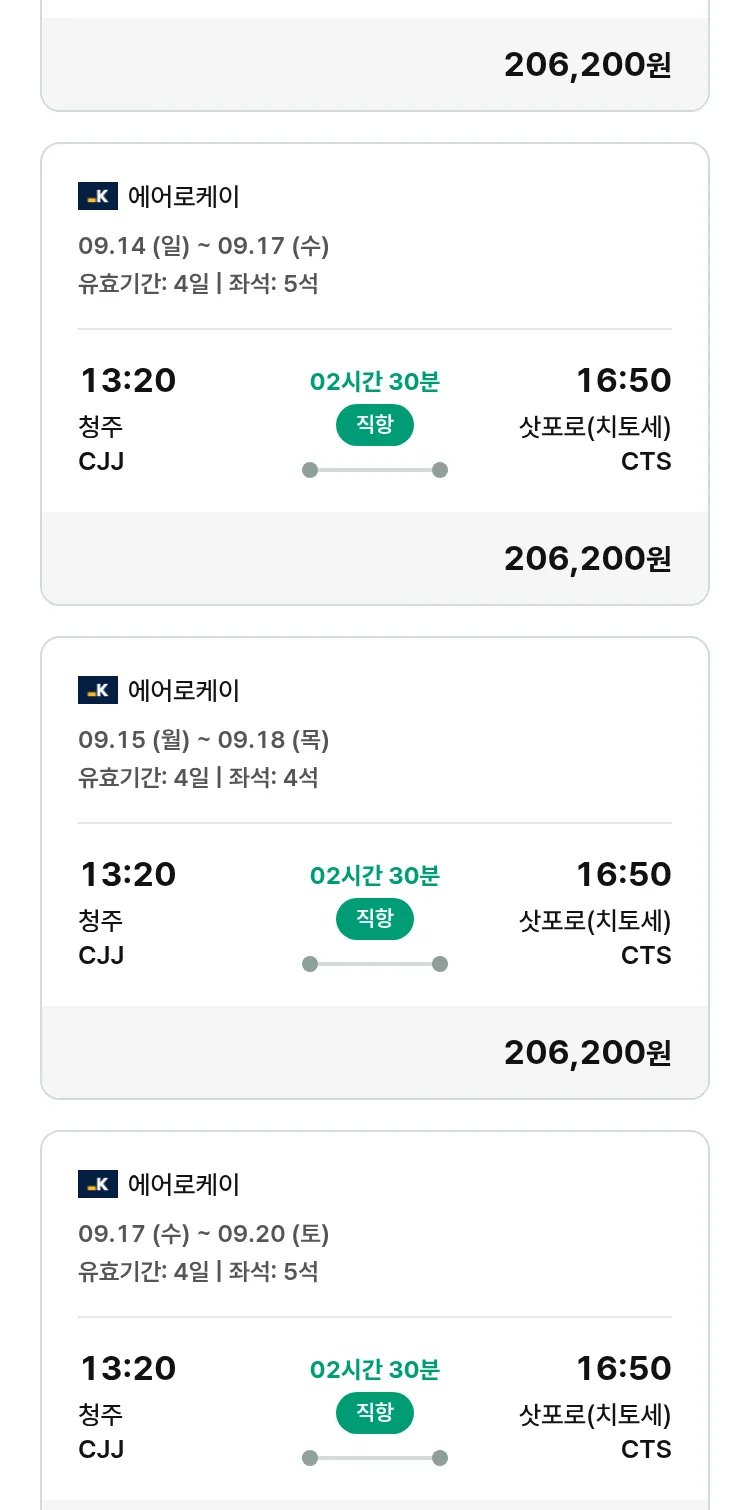The image size is (750, 1510).
Task: Click Aero K logo on 09.17 flight card
Action: coord(98,1184)
